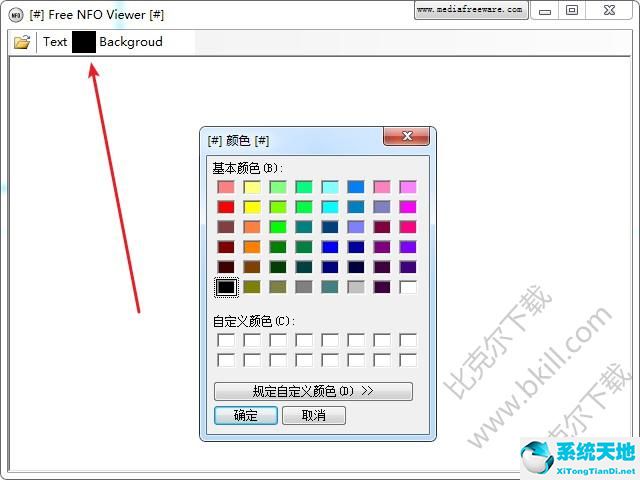Cancel color dialog with 取消 button
The width and height of the screenshot is (640, 480).
tap(313, 416)
